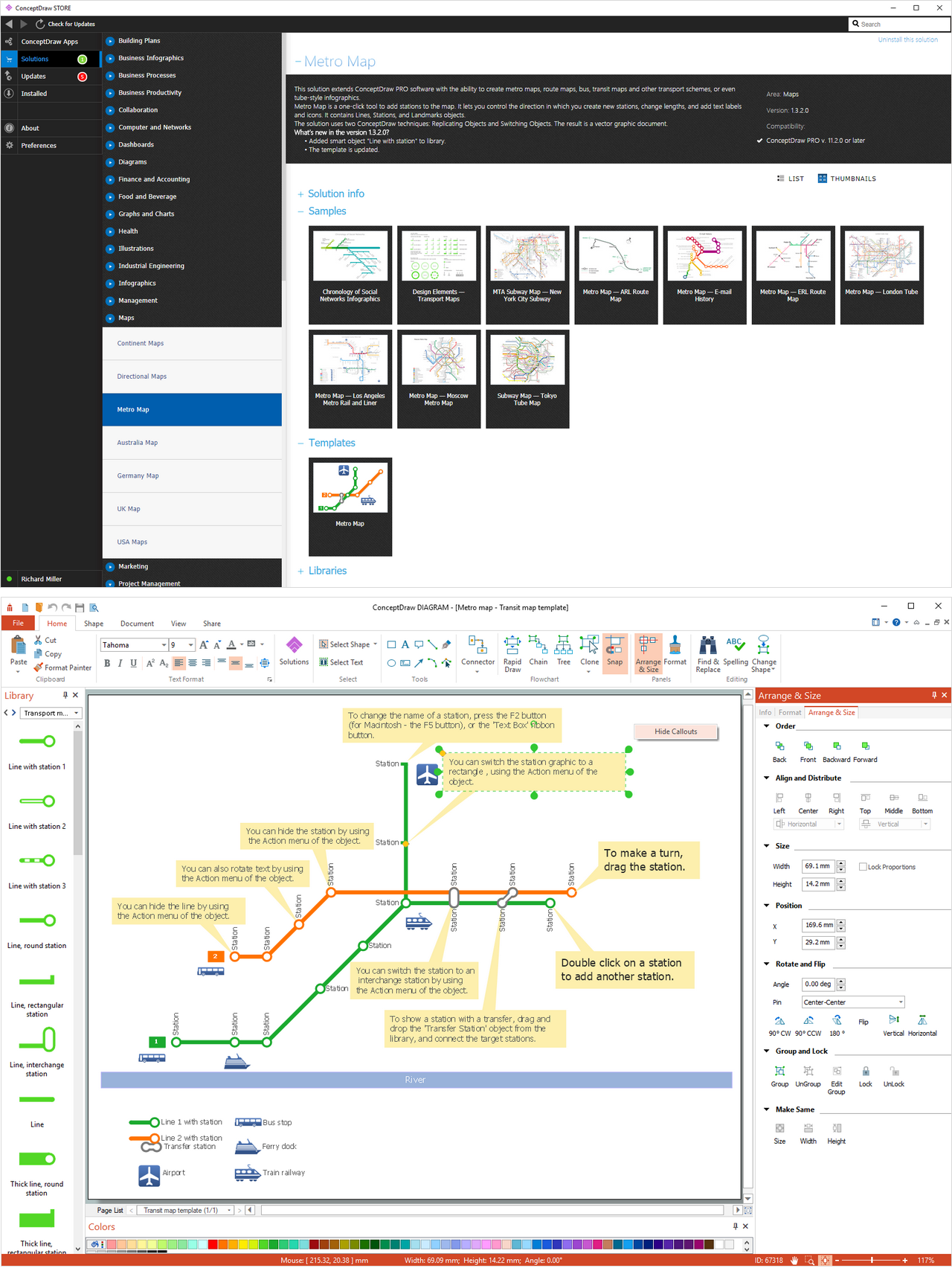The image size is (952, 1268).
Task: Switch to LIST view in Store
Action: pos(790,179)
